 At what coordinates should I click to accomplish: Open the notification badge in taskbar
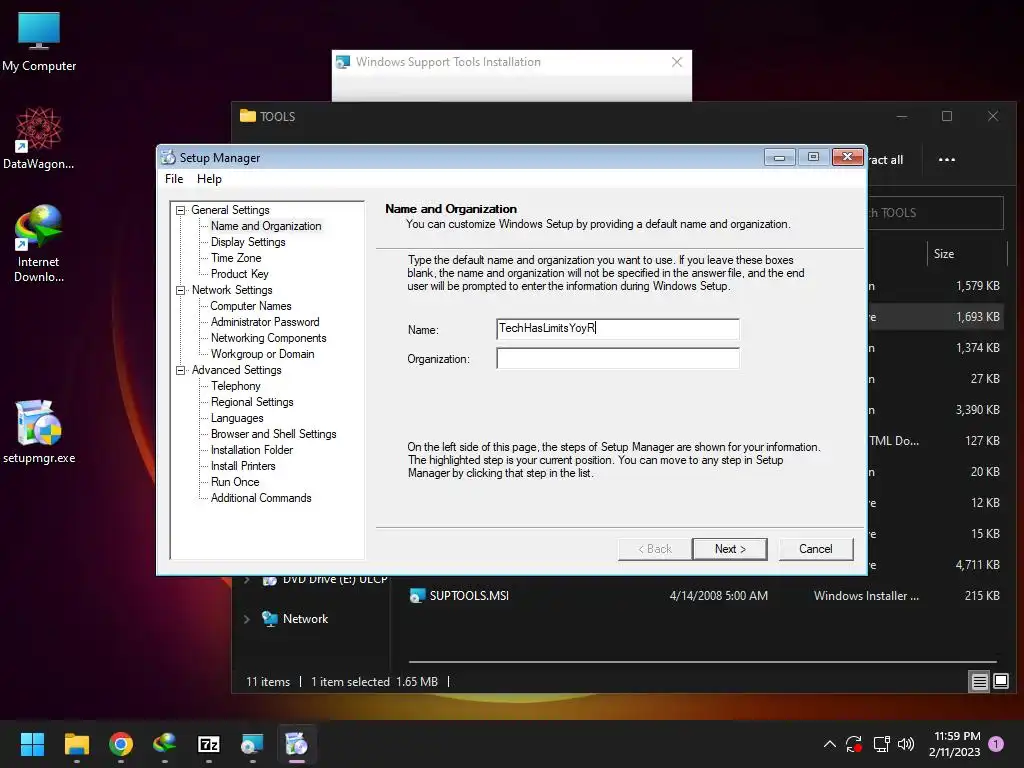coord(996,744)
